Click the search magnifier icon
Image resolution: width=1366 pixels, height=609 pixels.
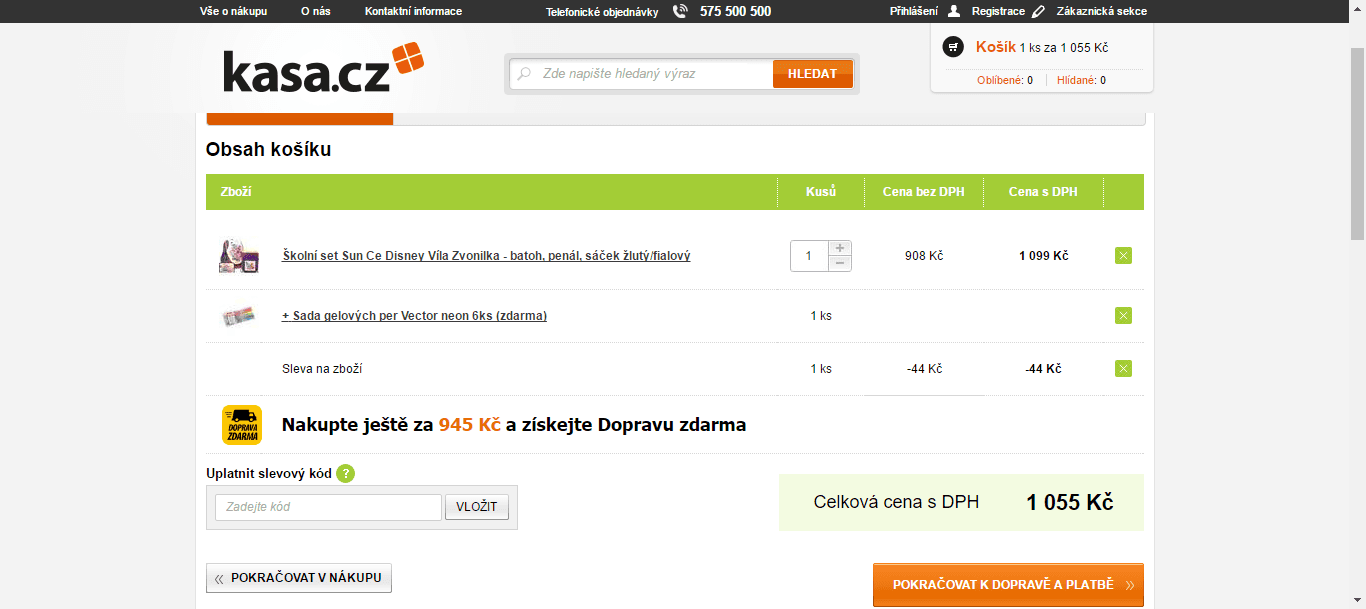[524, 74]
